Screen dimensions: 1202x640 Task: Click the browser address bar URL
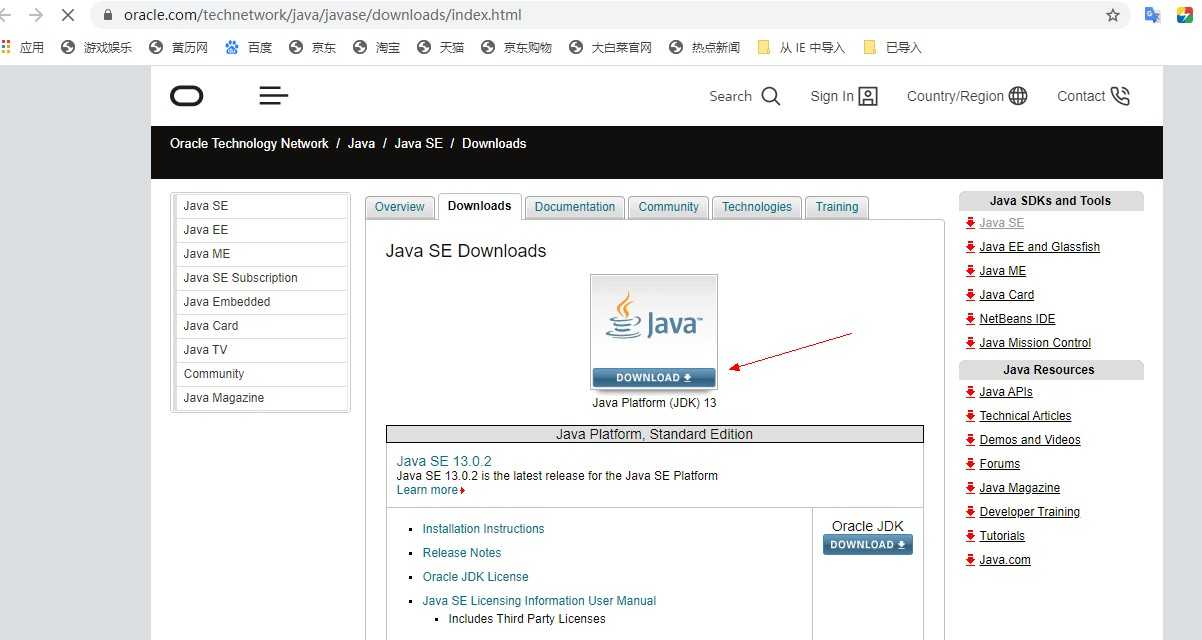(x=322, y=15)
